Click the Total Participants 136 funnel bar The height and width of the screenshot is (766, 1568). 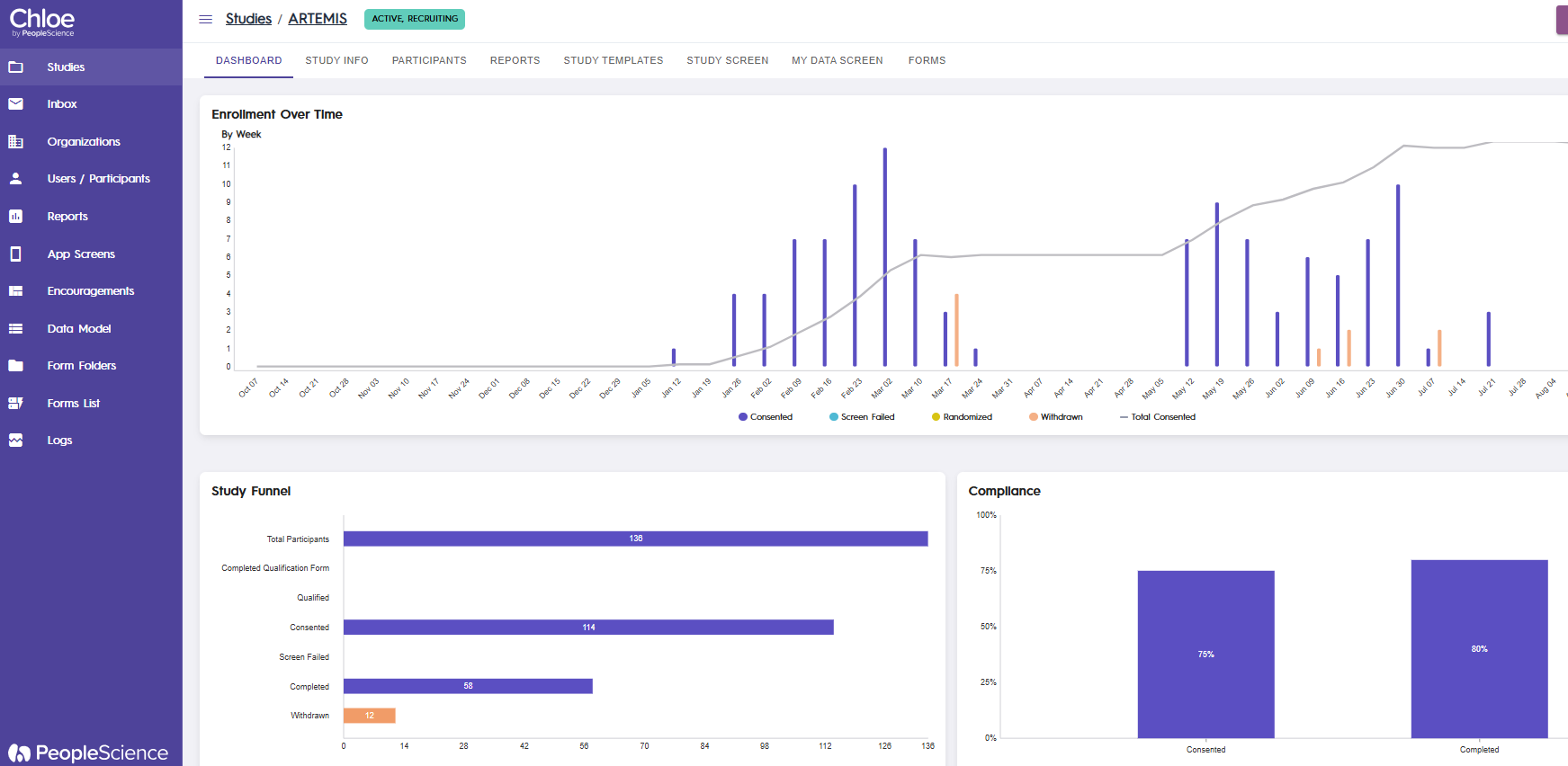635,539
